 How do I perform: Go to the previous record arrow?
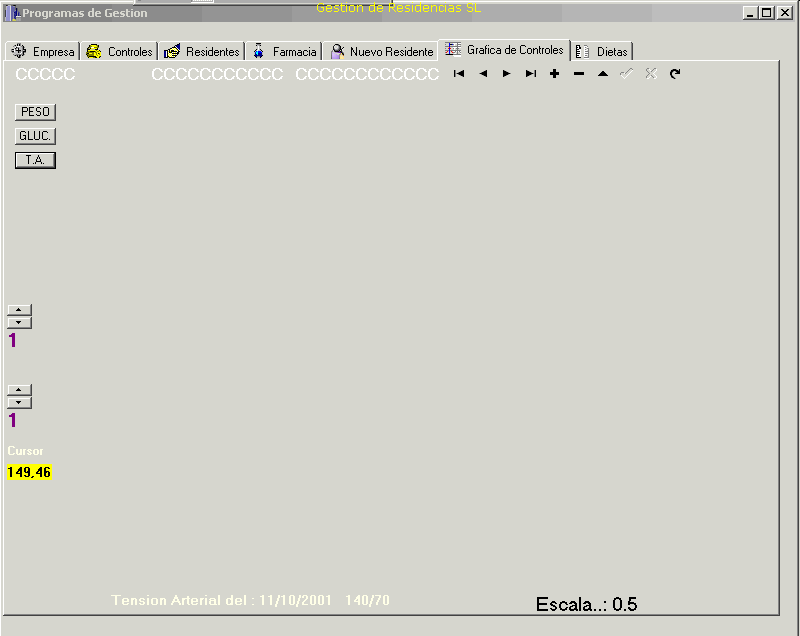coord(483,74)
